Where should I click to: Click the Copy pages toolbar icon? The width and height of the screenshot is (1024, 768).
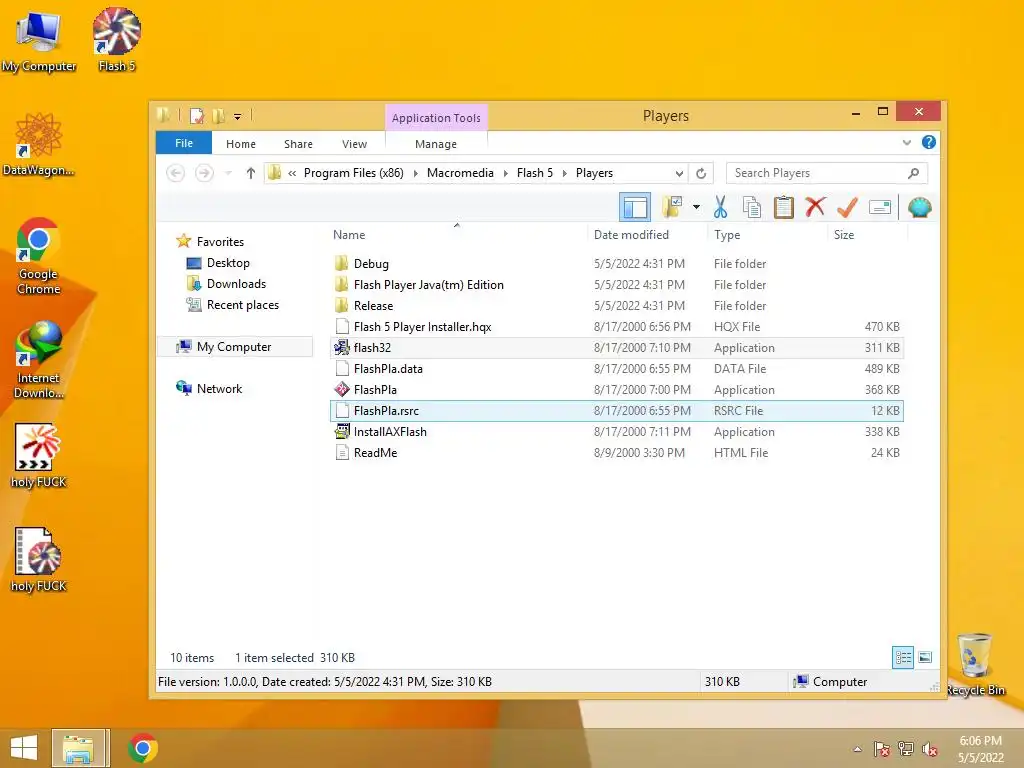[x=752, y=208]
